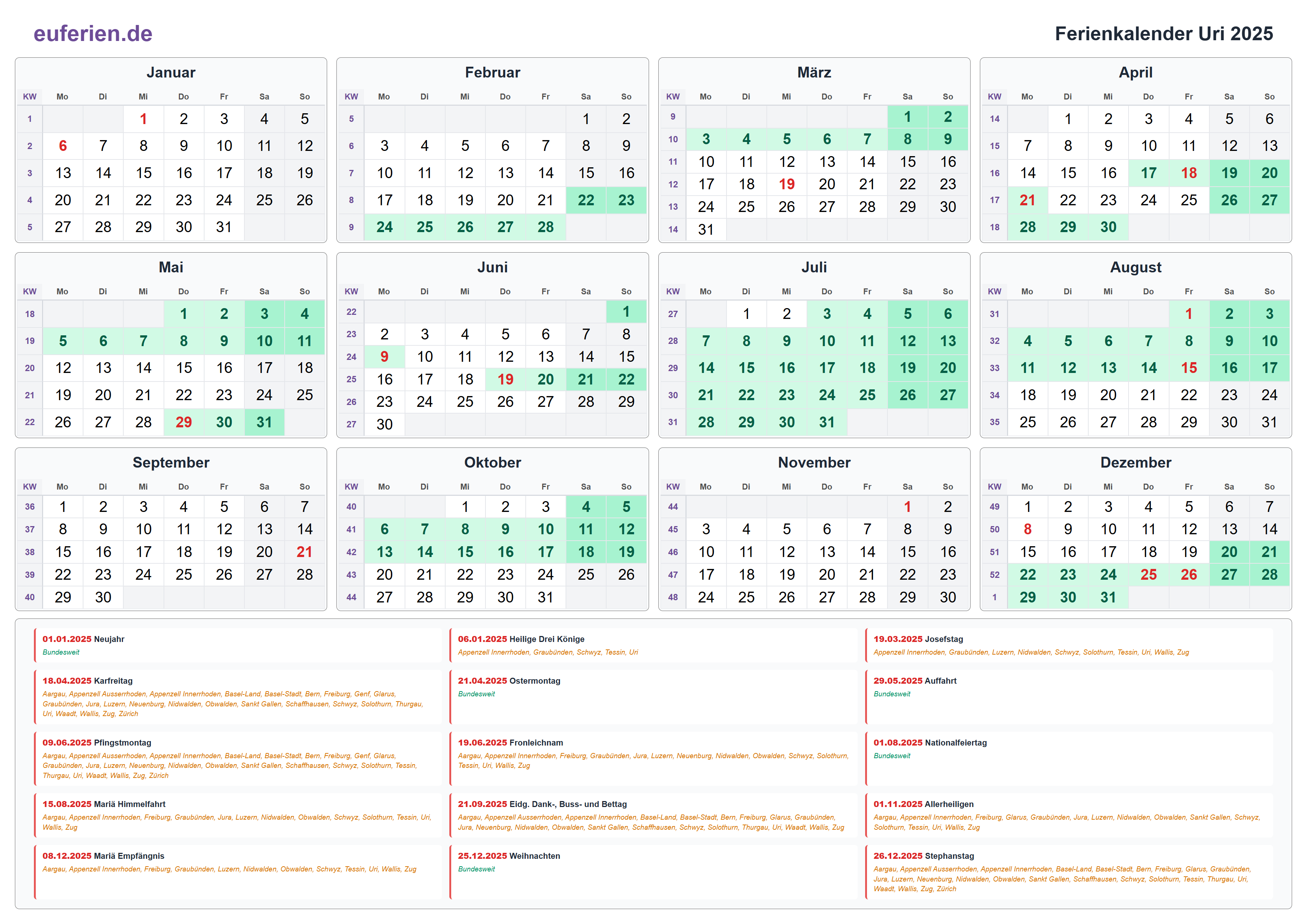The width and height of the screenshot is (1307, 924).
Task: Open the 26.12.2025 Stephanstag legend entry
Action: click(x=1069, y=872)
